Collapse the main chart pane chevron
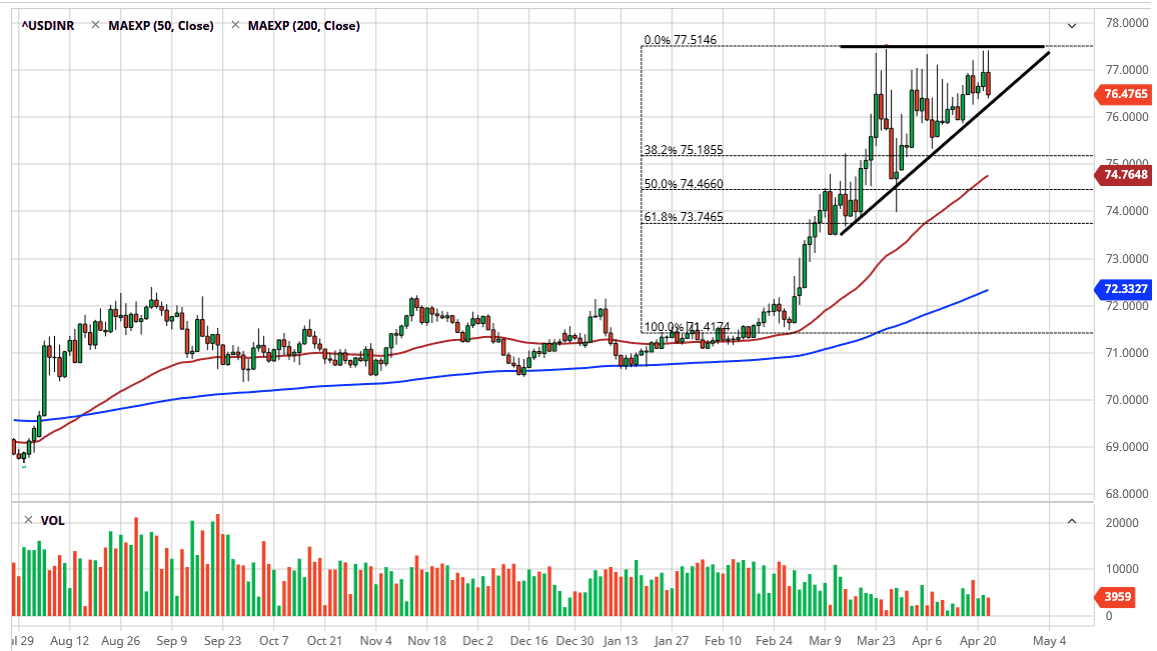The width and height of the screenshot is (1157, 651). click(x=1072, y=26)
